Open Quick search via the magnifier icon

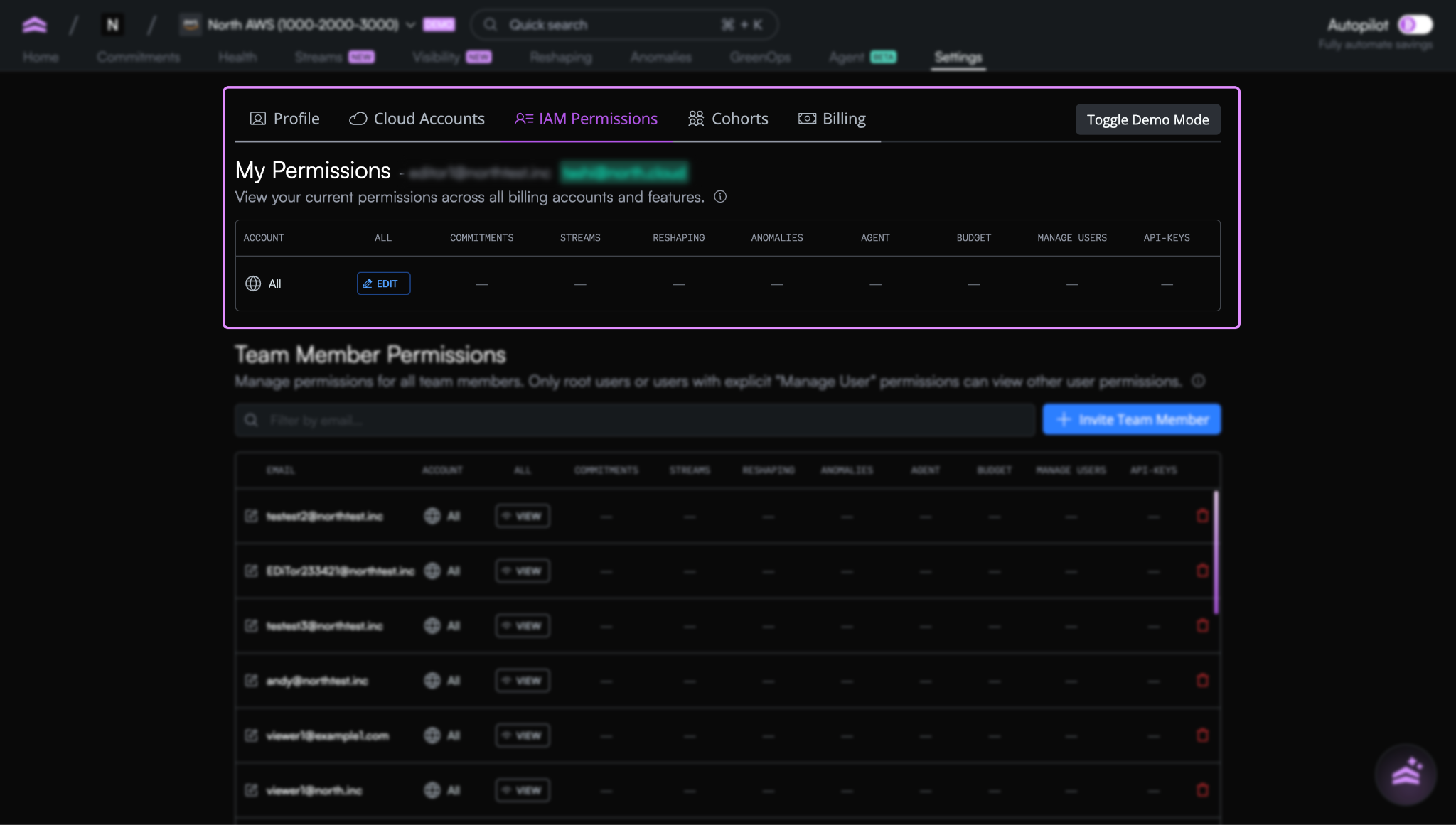coord(490,24)
